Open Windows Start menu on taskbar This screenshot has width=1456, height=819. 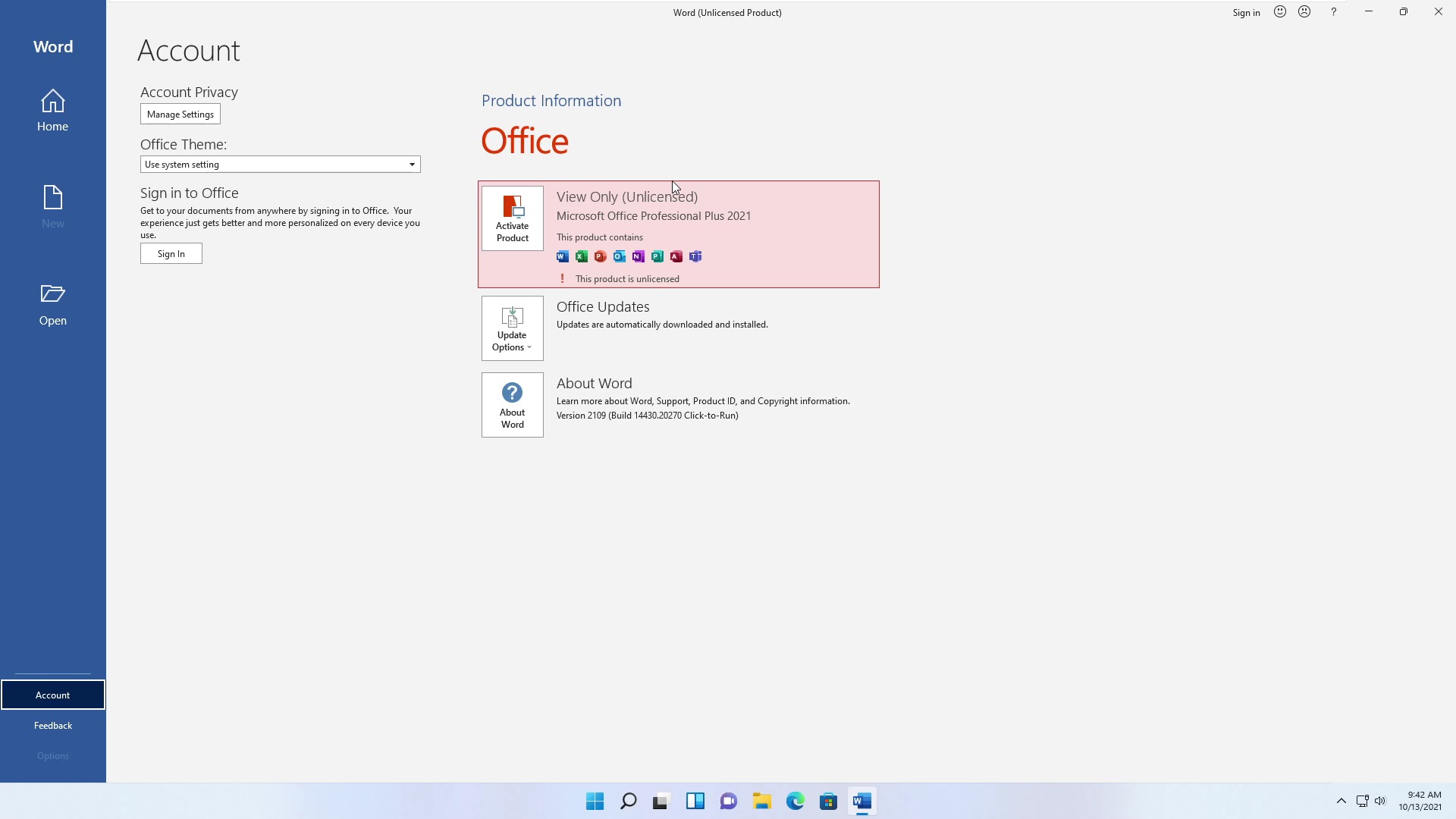click(x=595, y=802)
